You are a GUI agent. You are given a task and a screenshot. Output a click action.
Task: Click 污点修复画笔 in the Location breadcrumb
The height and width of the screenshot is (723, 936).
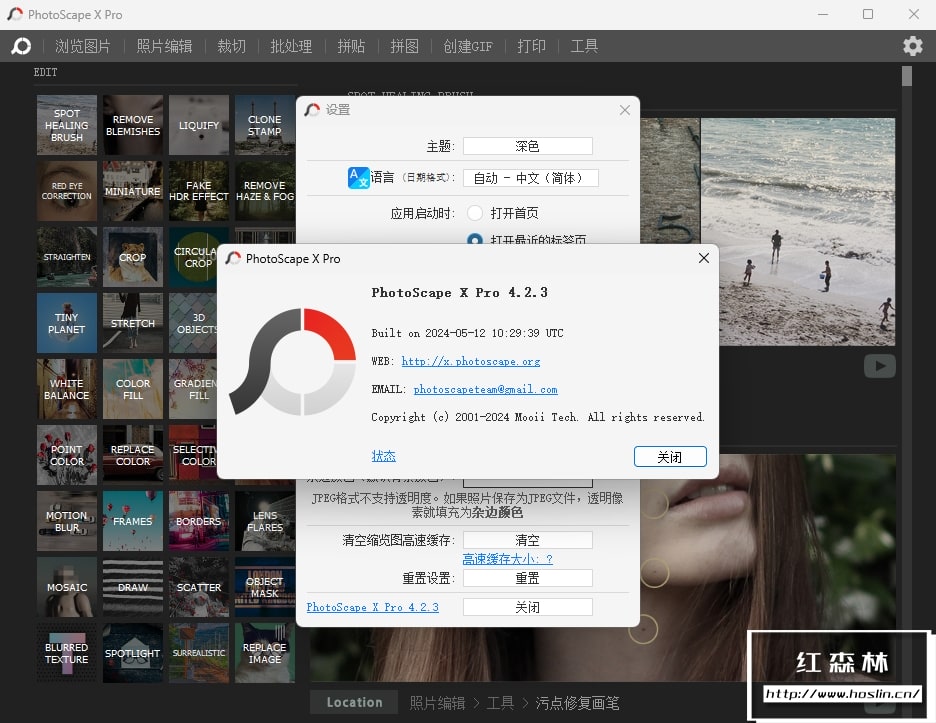577,703
